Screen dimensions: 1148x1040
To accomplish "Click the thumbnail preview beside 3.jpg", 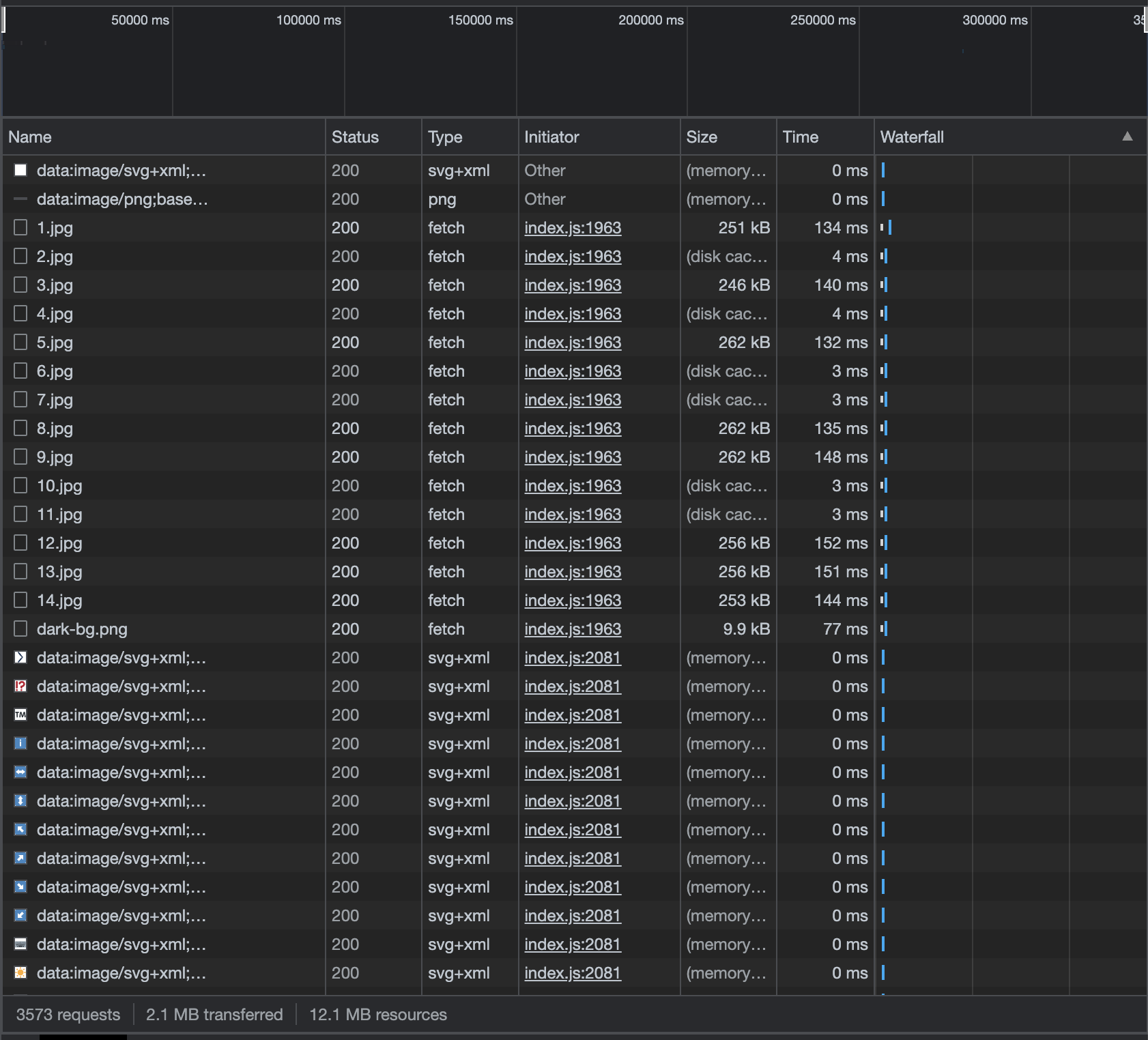I will (20, 285).
